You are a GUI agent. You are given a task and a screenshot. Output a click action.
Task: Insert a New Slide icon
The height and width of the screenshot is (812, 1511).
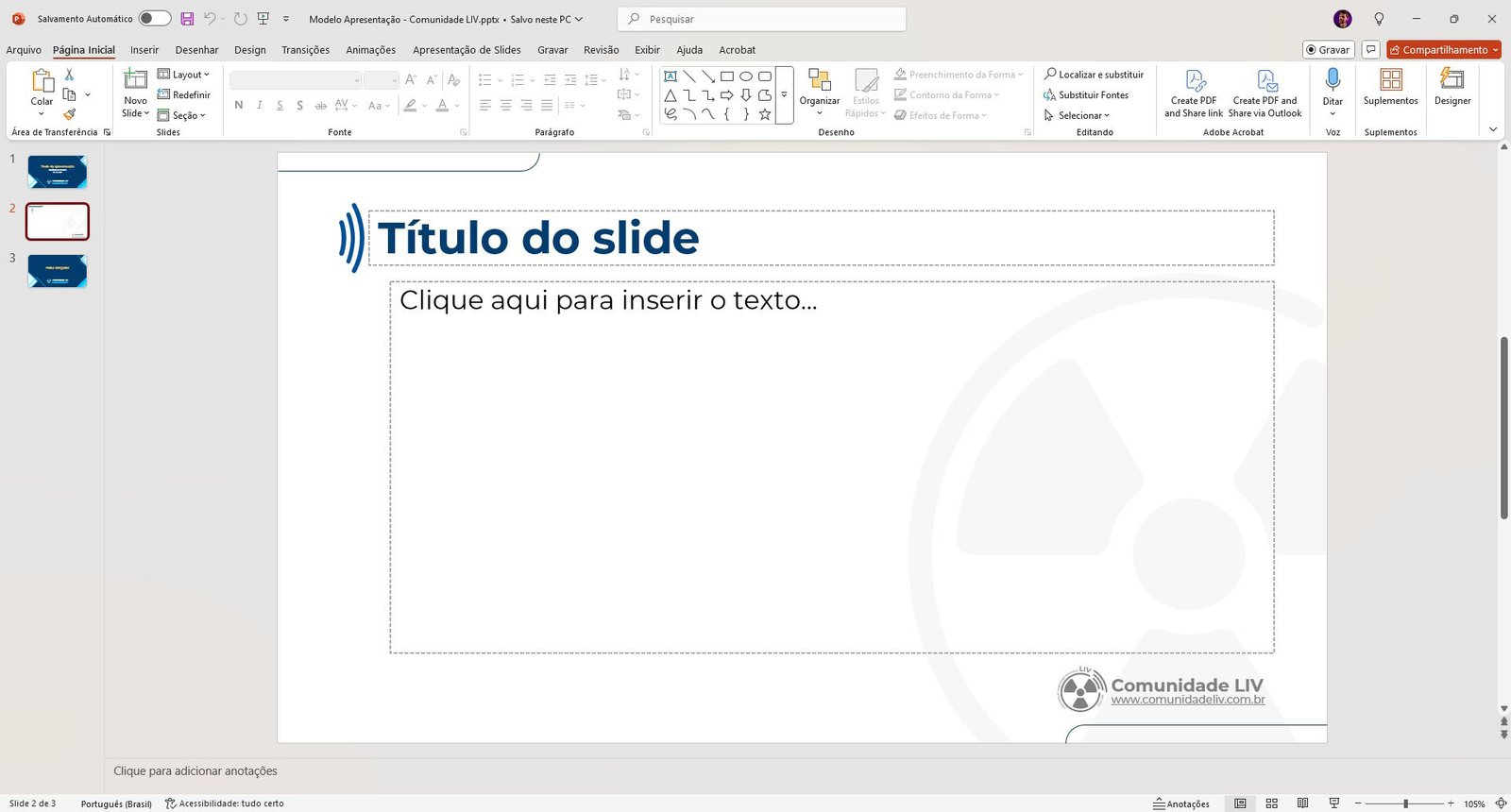(136, 80)
